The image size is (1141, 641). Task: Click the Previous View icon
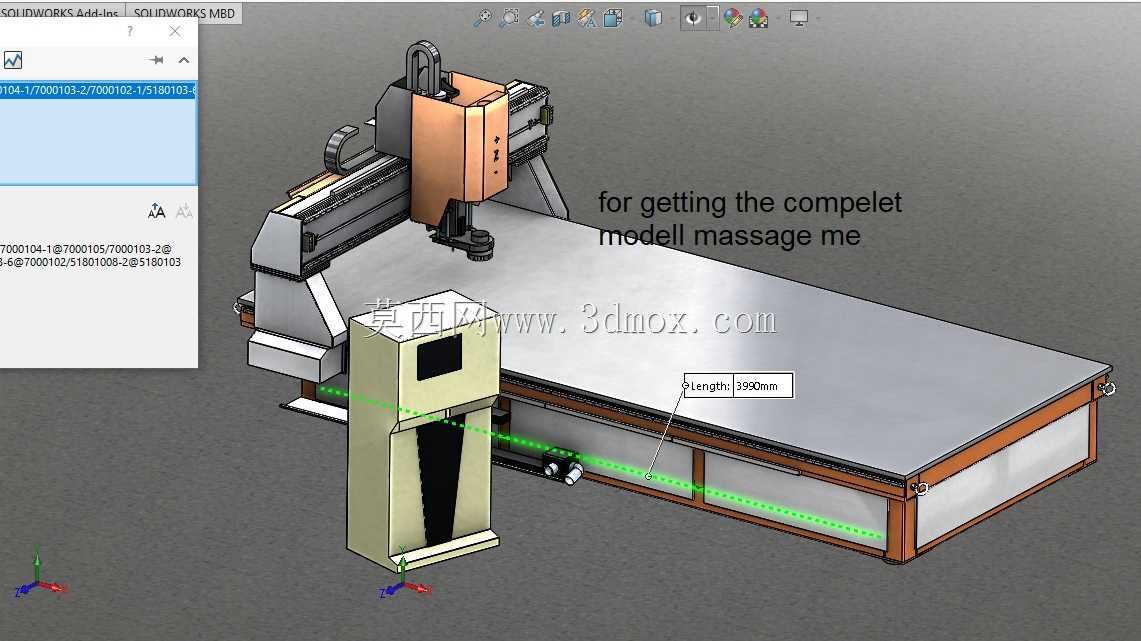(536, 18)
